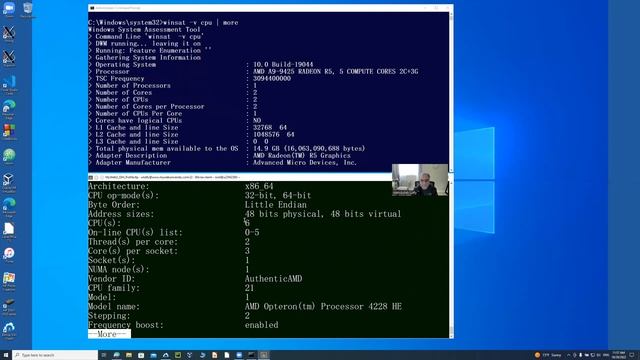Click the 'Advanced Micro Devices, Inc.' manufacturer text

(304, 162)
